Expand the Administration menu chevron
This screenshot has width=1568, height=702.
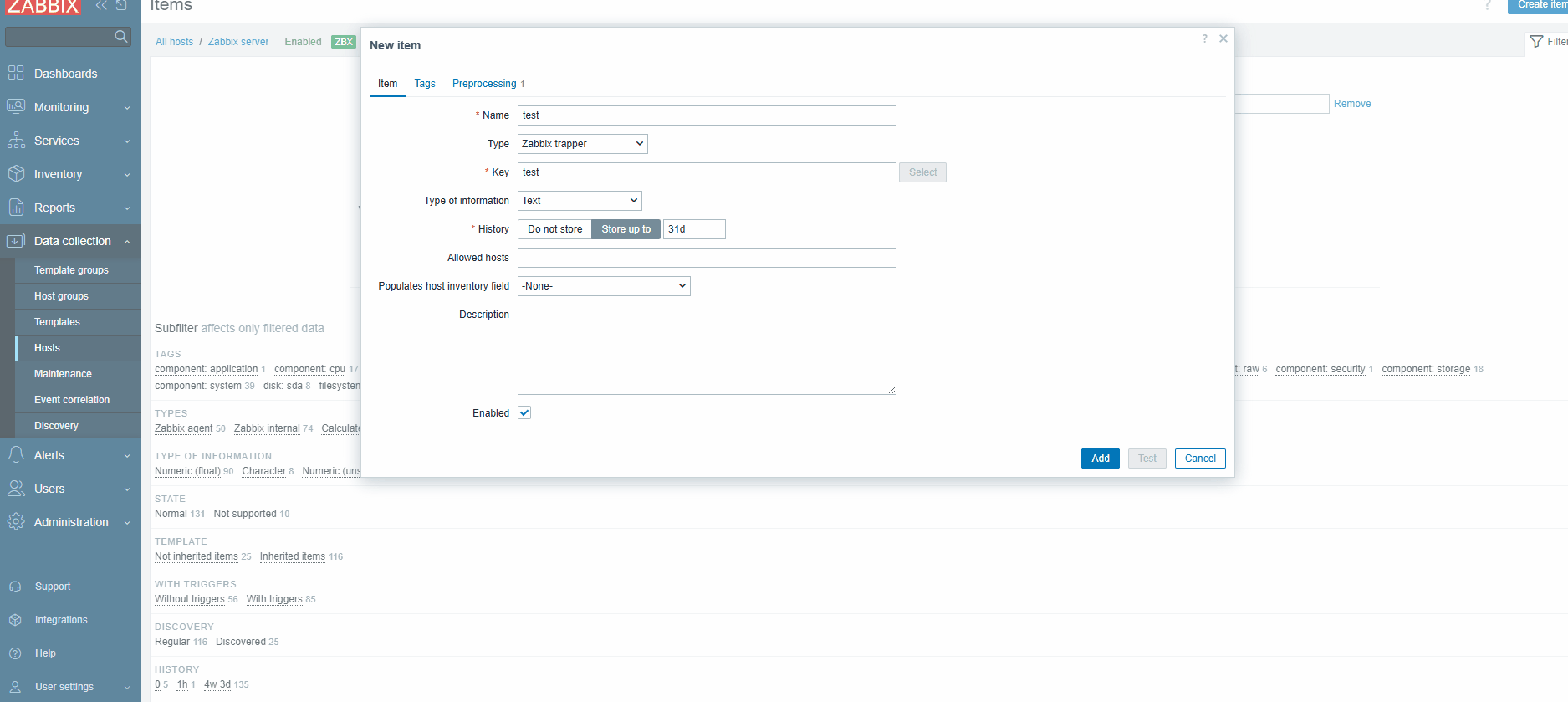coord(127,523)
